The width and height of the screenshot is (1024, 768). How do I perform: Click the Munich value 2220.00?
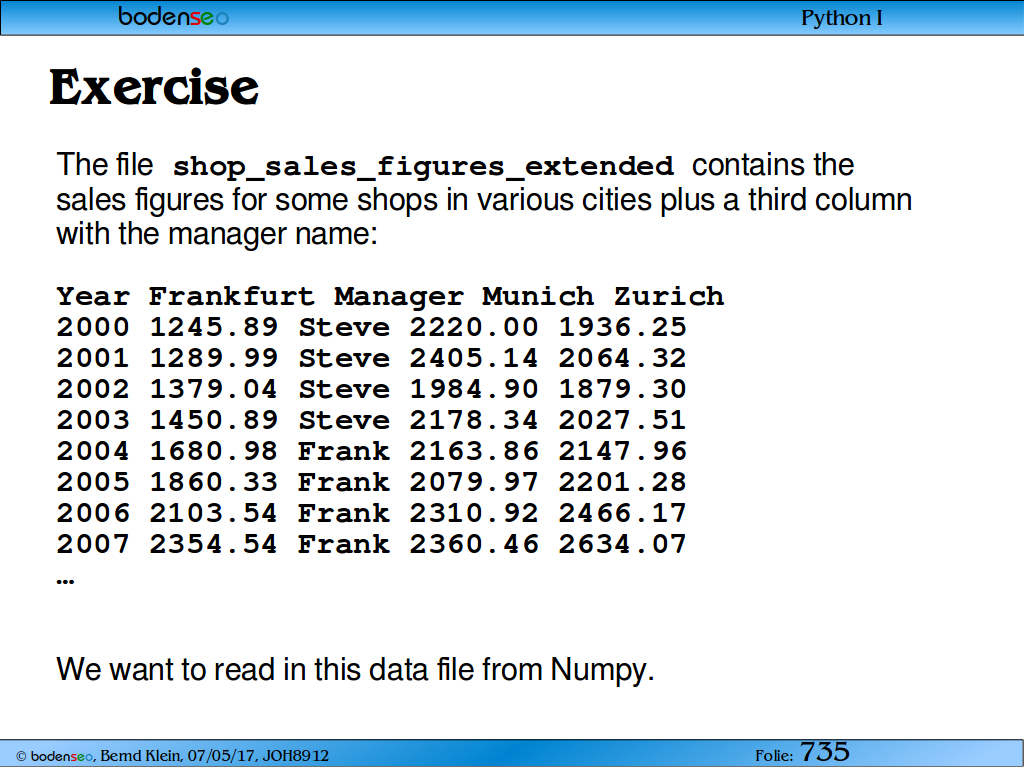pos(473,327)
